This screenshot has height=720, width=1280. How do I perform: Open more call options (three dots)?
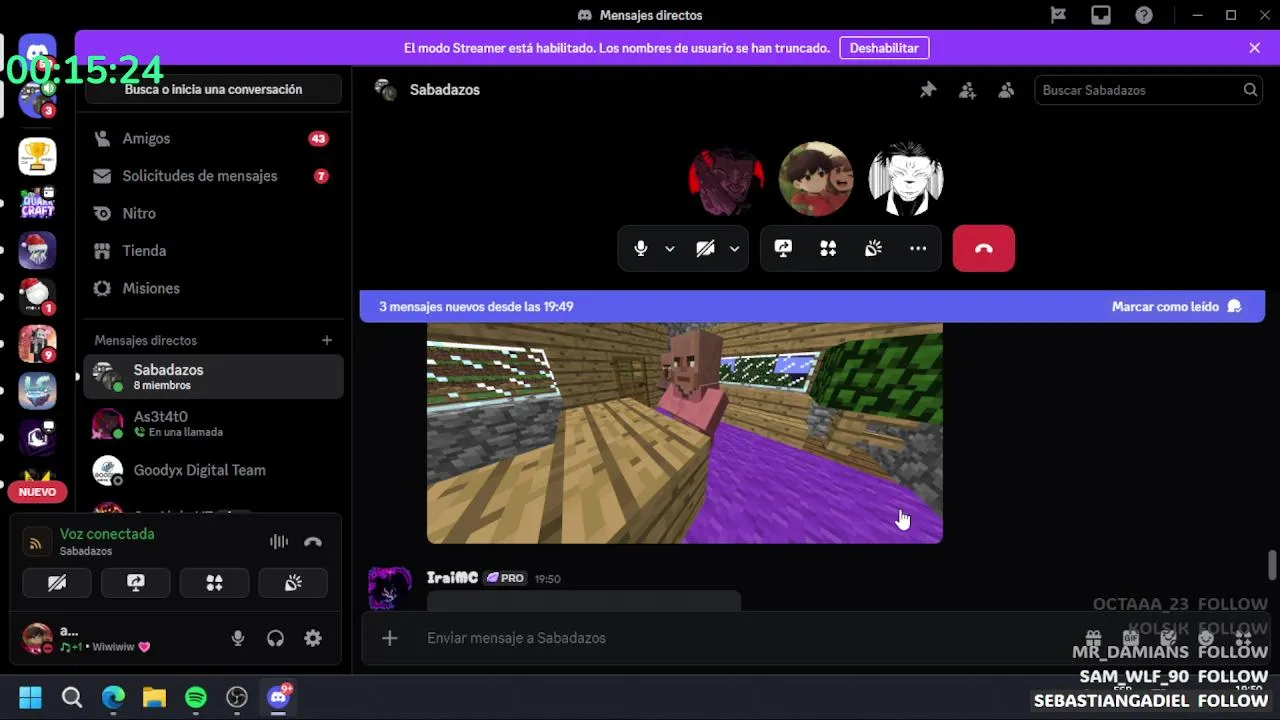[x=918, y=249]
